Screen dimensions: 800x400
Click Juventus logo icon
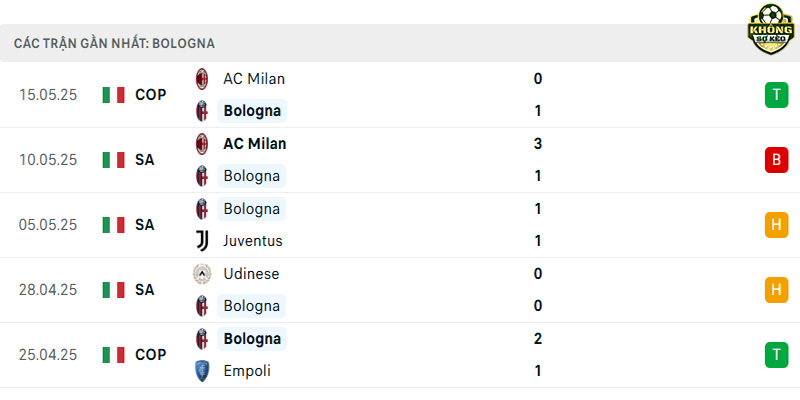[202, 241]
